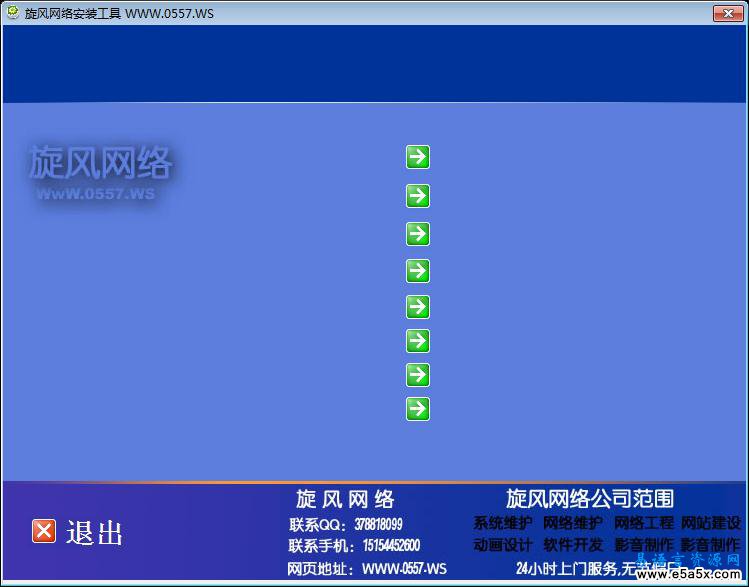Click the first green arrow icon
The height and width of the screenshot is (587, 749).
tap(417, 157)
